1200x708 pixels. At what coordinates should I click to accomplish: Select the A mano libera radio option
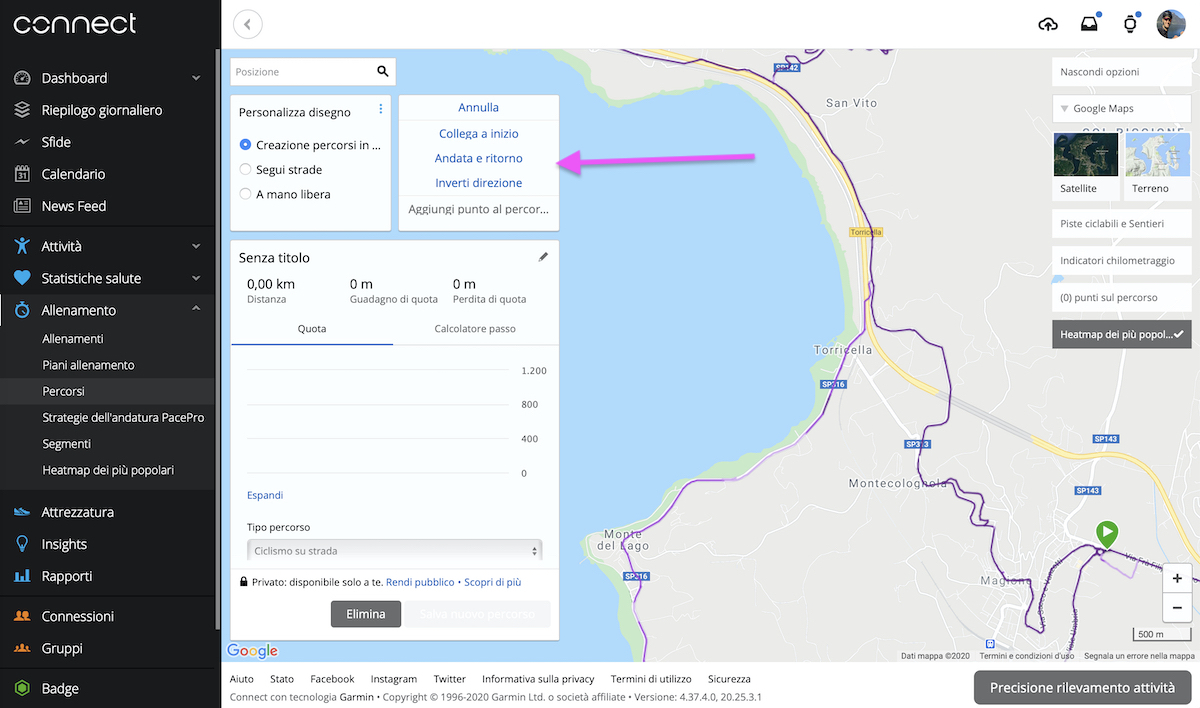point(245,193)
